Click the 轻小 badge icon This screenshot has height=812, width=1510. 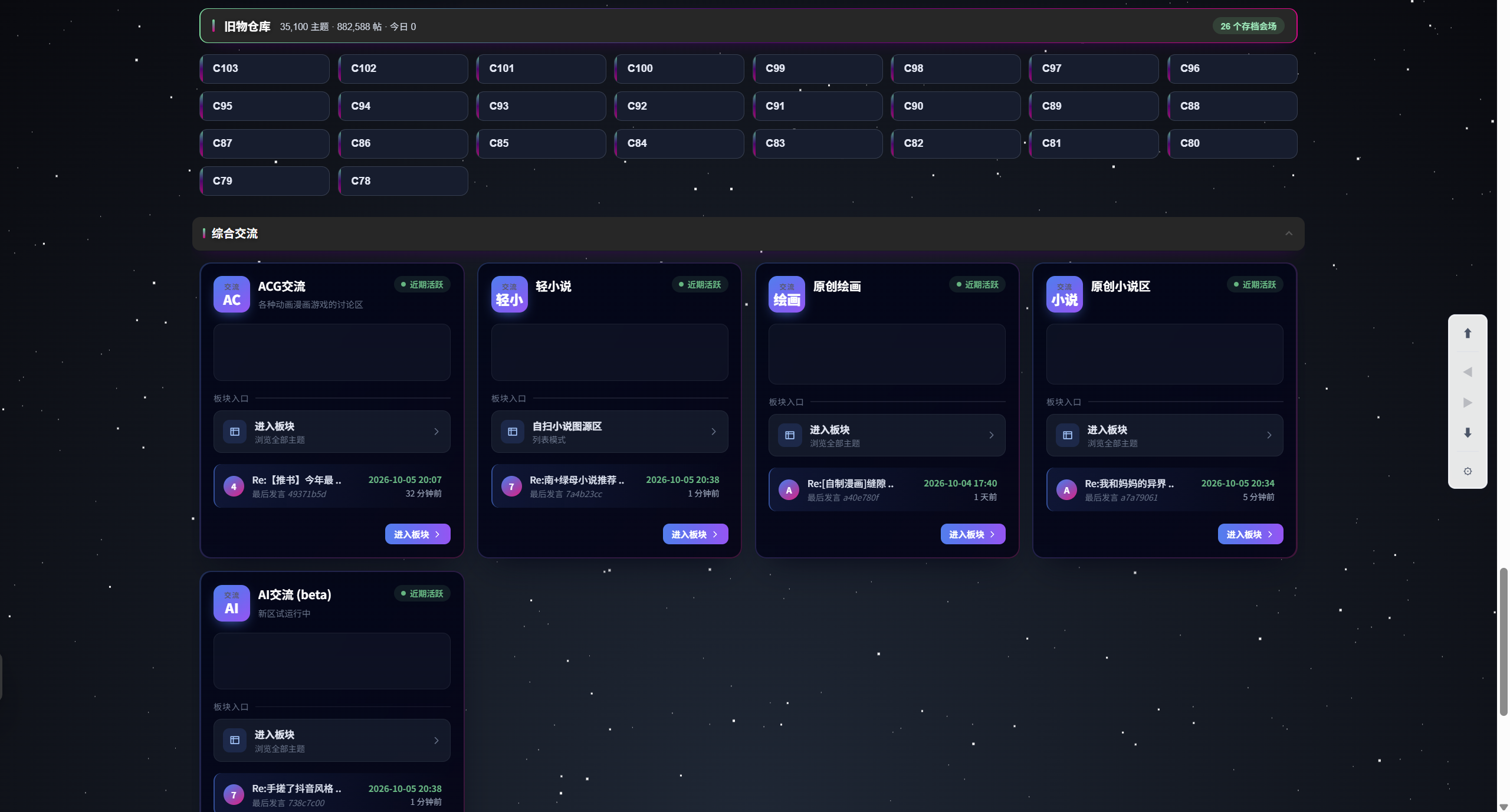(x=510, y=294)
